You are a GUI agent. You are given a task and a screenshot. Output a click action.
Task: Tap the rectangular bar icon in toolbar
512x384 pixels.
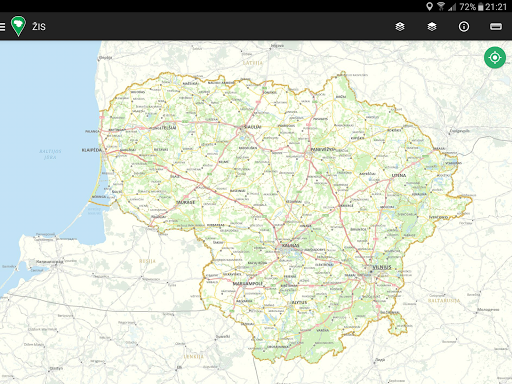point(496,27)
